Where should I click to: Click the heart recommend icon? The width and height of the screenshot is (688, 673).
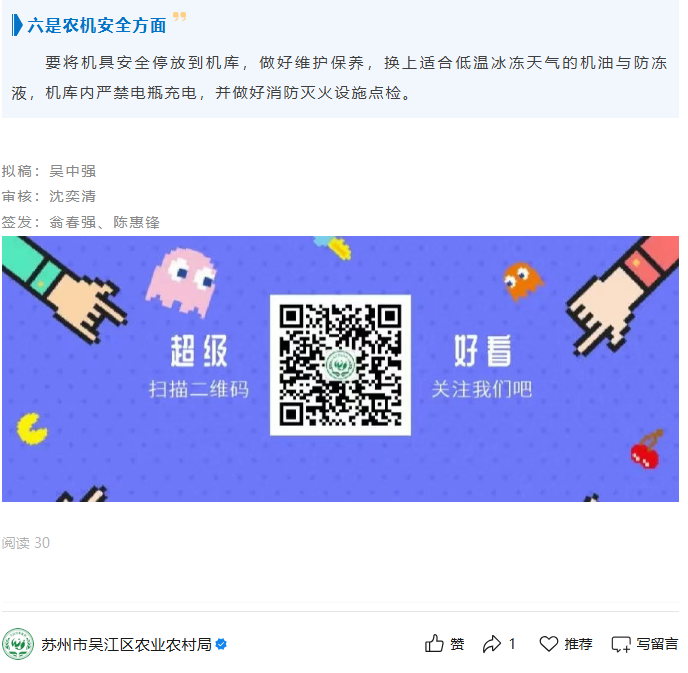(548, 644)
